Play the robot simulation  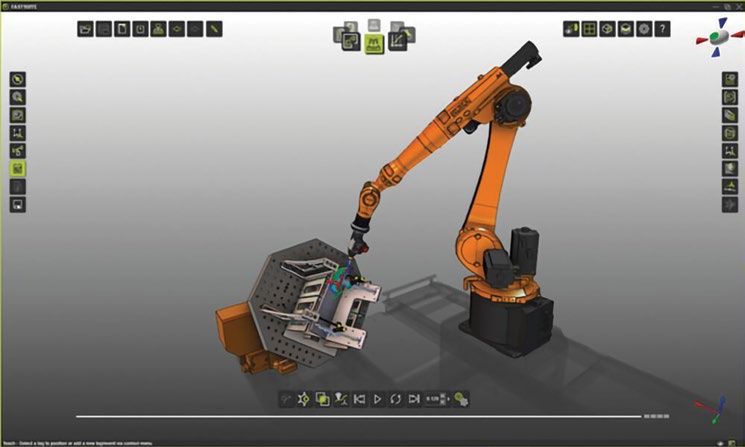tap(377, 399)
